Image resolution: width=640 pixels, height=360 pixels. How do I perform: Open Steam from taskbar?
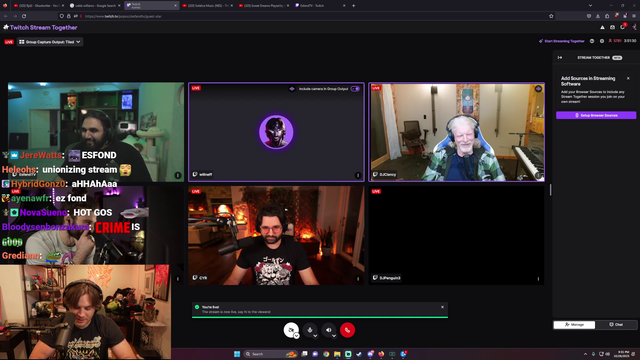tap(359, 354)
